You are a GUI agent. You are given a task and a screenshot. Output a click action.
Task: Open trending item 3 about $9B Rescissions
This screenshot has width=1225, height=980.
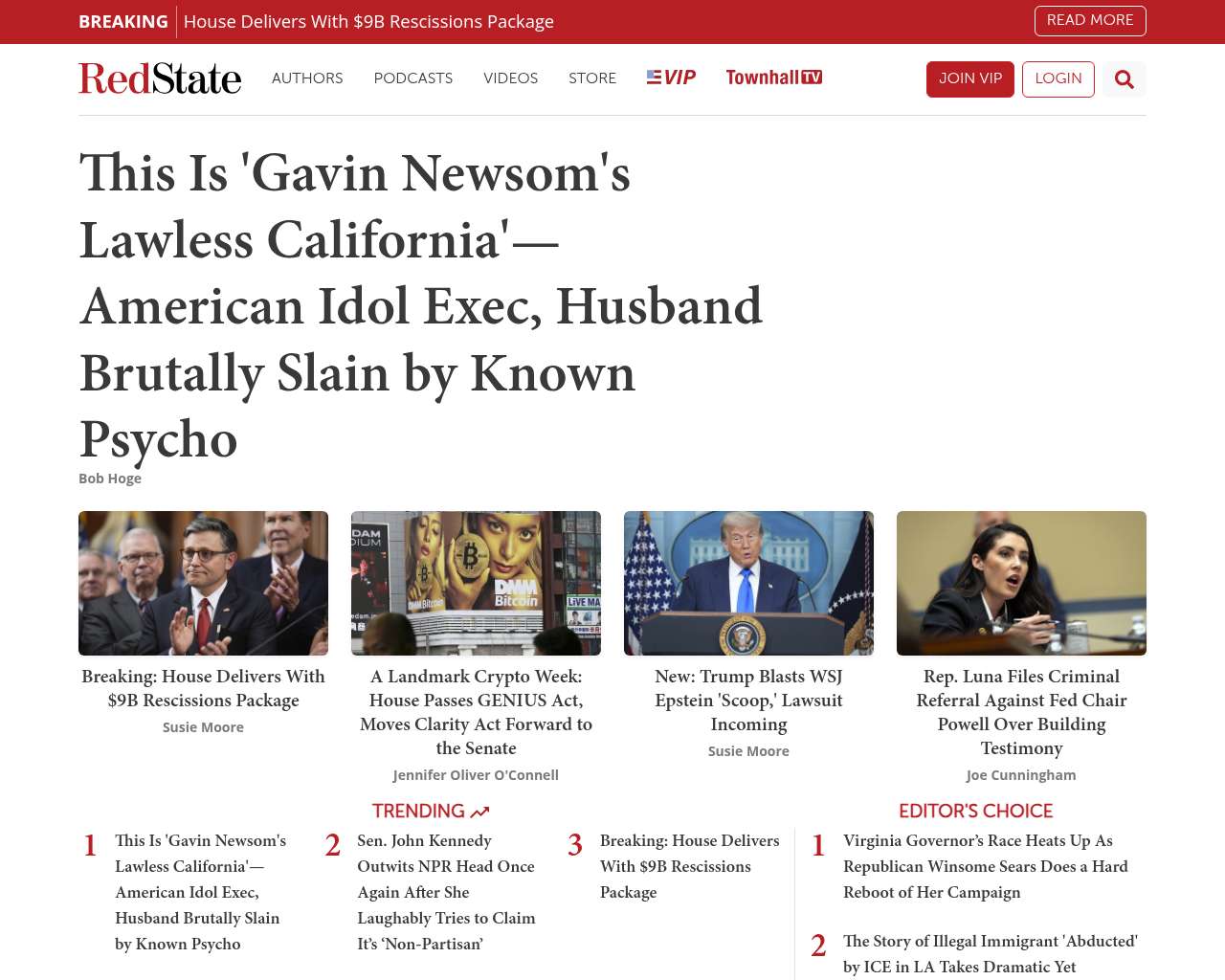click(689, 866)
